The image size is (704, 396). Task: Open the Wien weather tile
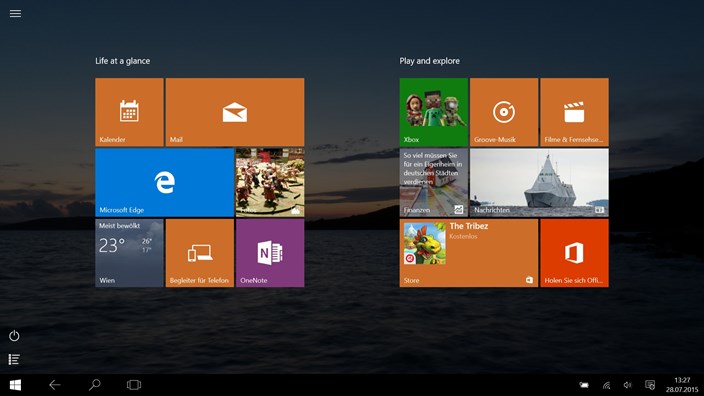pos(129,253)
